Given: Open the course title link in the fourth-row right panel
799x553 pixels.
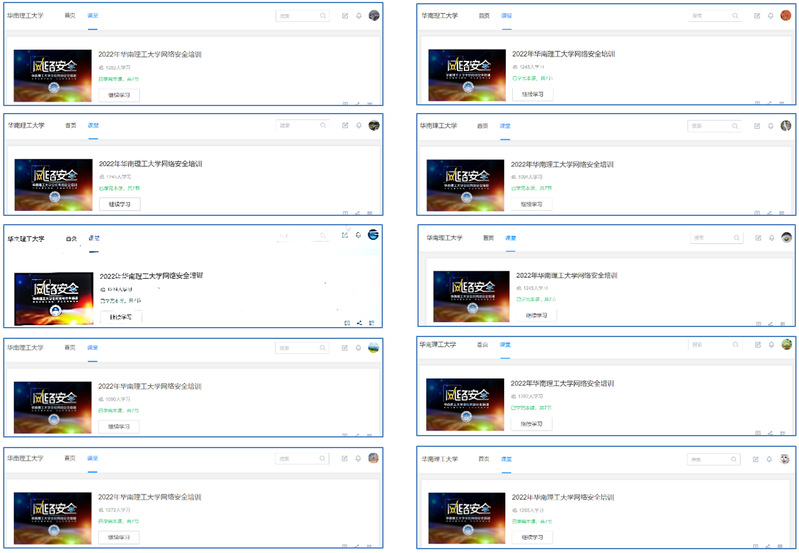Looking at the screenshot, I should click(562, 383).
